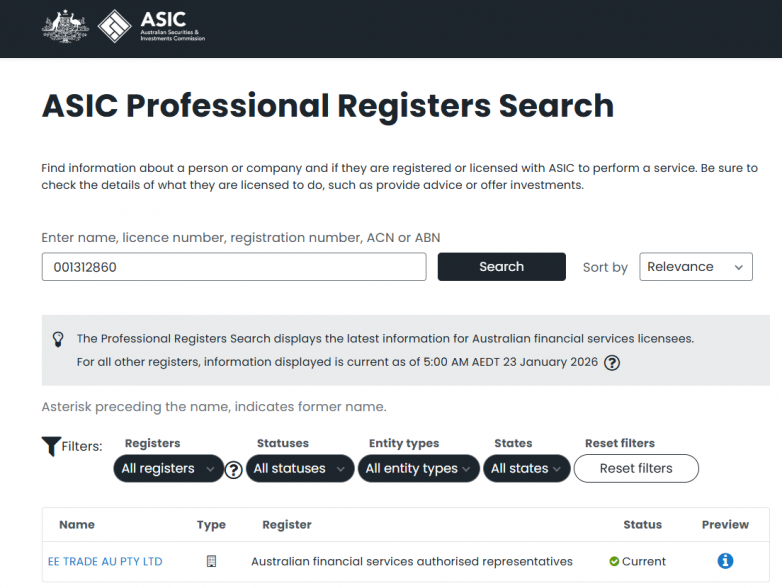
Task: Open the EE TRADE AU PTY LTD link
Action: pyautogui.click(x=105, y=561)
